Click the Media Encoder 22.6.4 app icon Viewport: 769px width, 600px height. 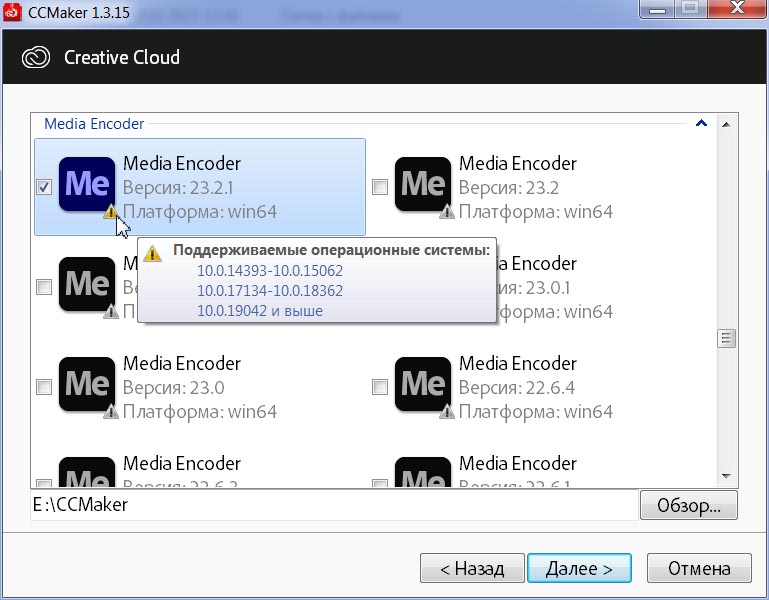pos(423,384)
